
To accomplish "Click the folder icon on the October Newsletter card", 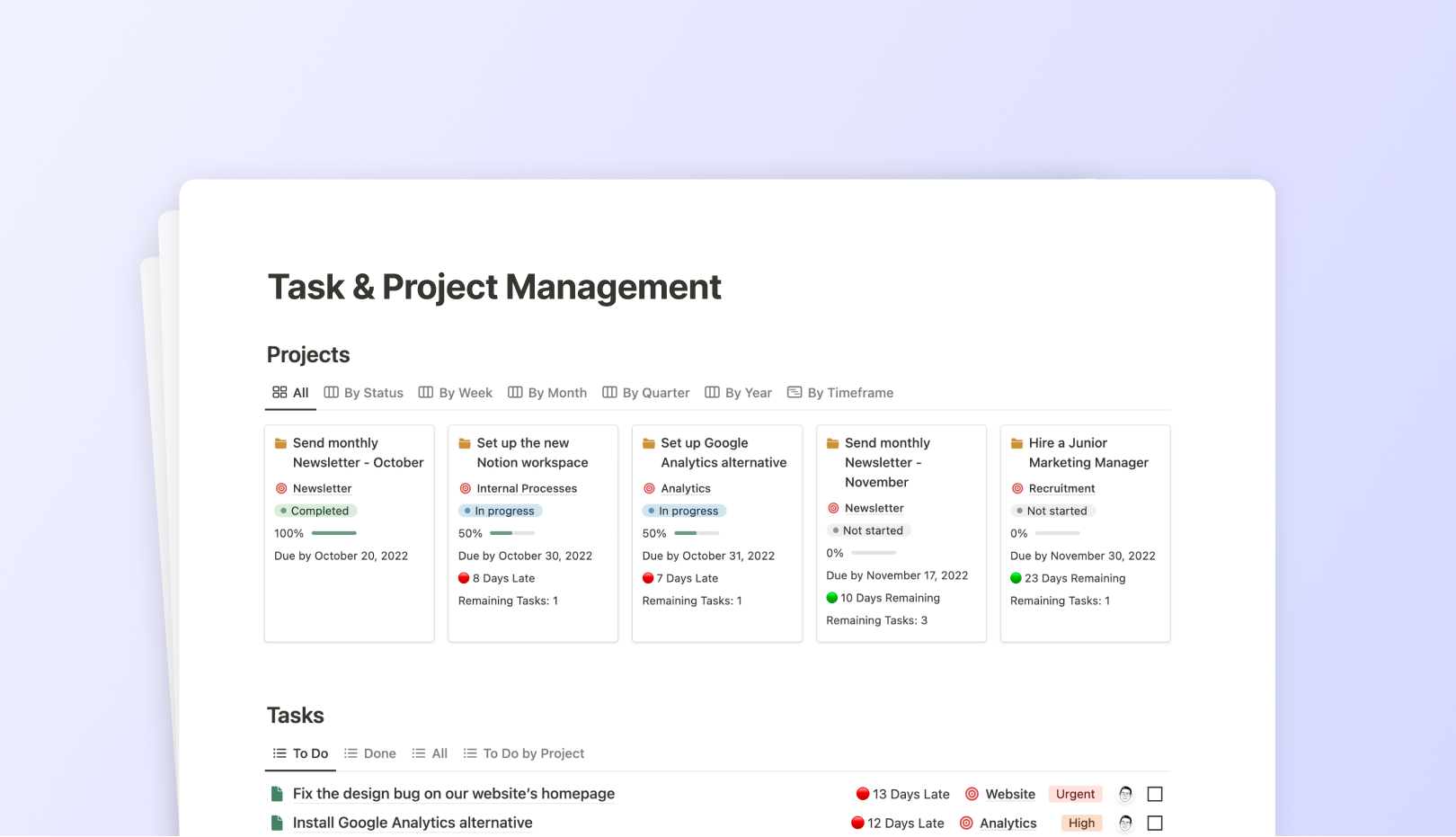I will pos(280,442).
